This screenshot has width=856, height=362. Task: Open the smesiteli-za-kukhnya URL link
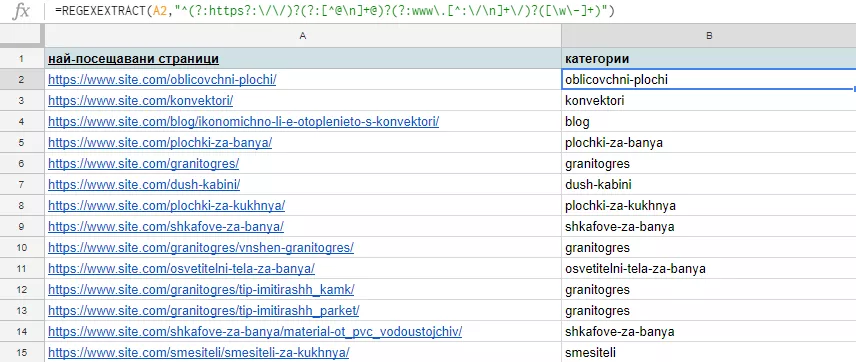point(199,352)
